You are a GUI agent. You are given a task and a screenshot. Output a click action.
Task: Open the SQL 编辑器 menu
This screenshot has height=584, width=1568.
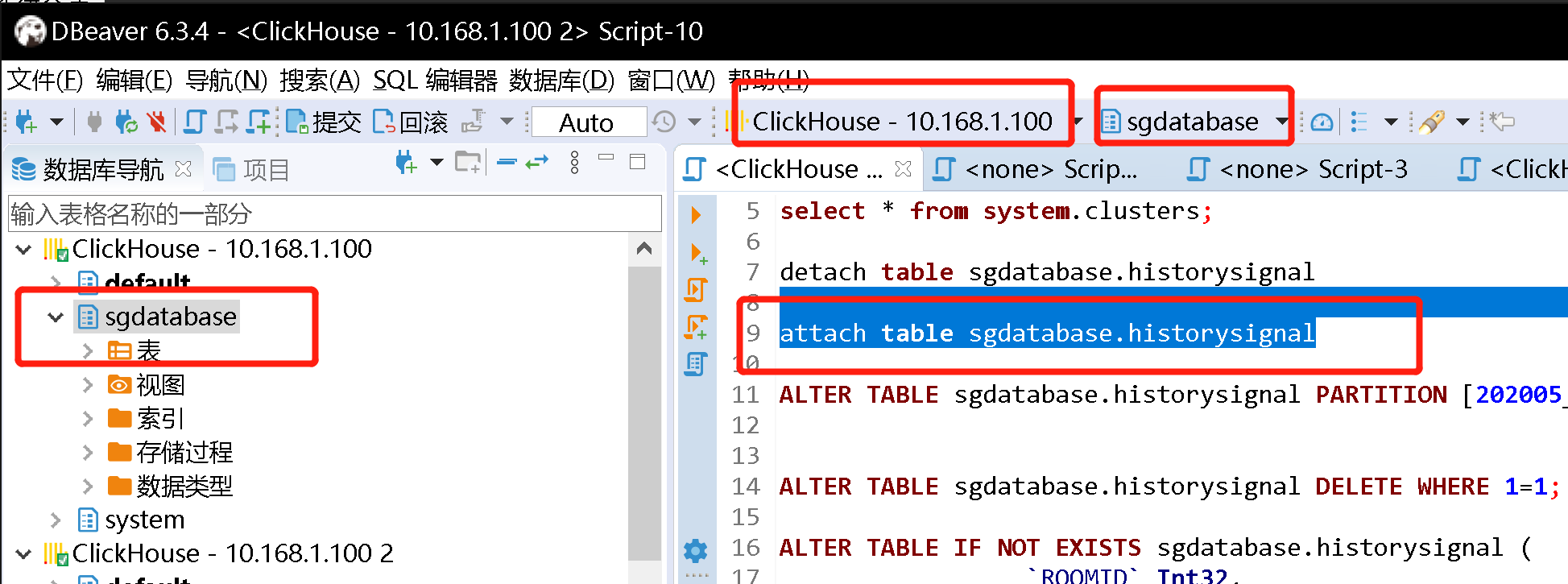point(435,80)
